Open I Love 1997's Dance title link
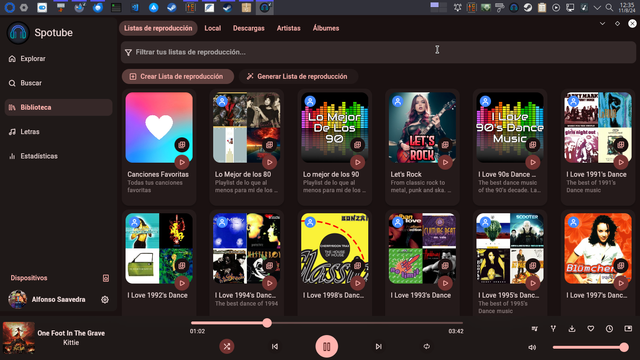Image resolution: width=640 pixels, height=360 pixels. coord(596,295)
